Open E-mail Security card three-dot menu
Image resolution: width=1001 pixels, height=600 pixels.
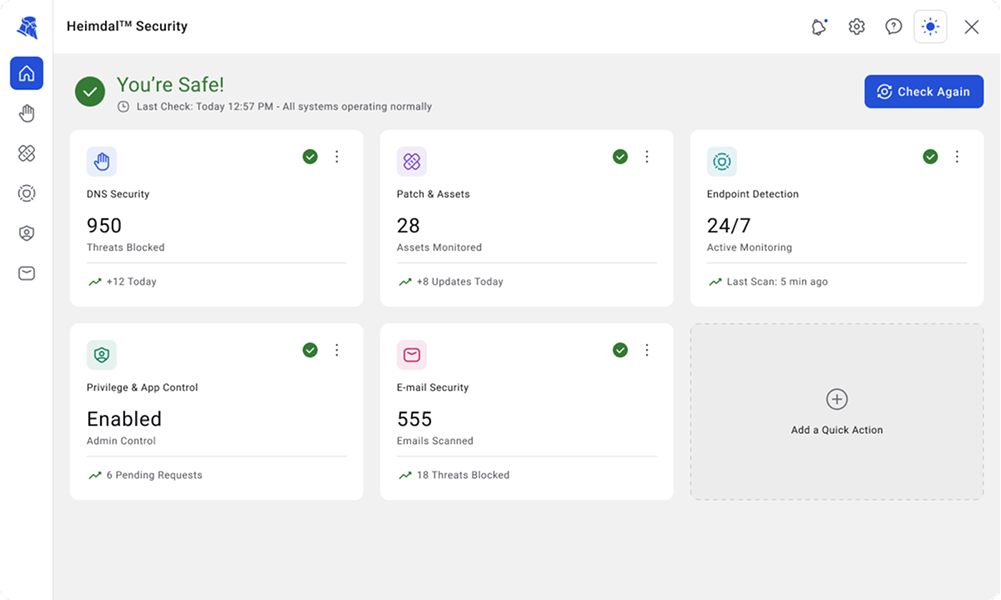coord(647,350)
